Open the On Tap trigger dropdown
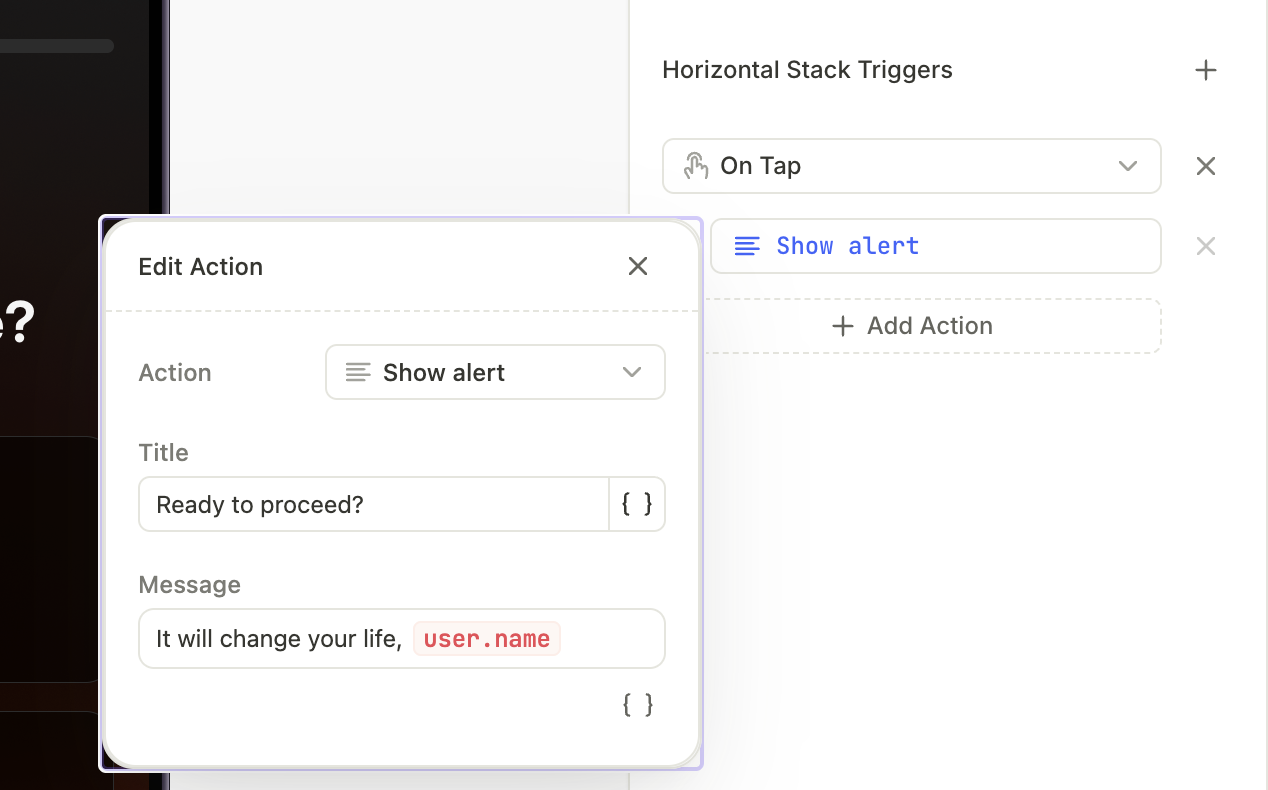 click(912, 166)
